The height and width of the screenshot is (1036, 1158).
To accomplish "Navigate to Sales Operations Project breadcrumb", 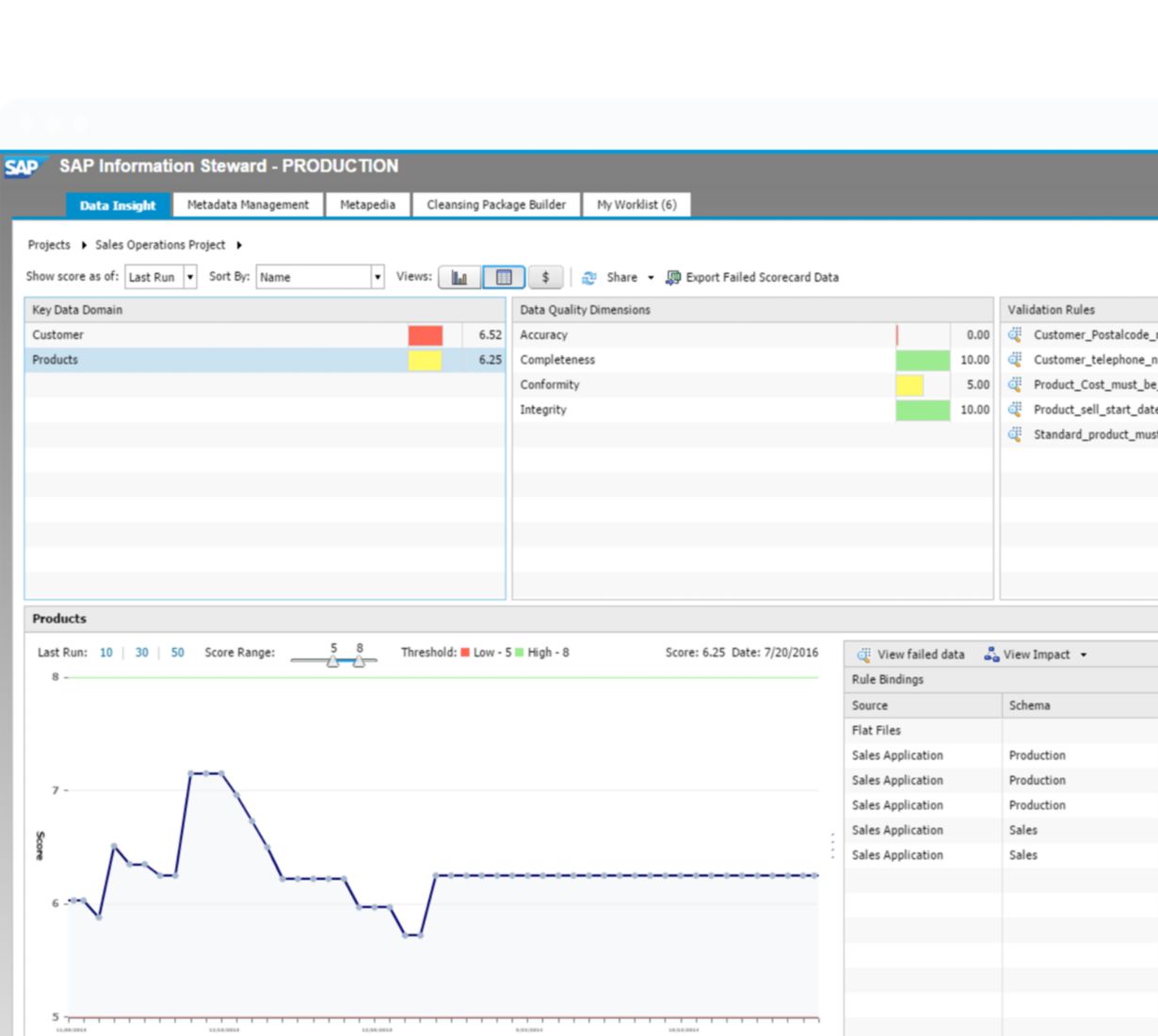I will pyautogui.click(x=160, y=245).
